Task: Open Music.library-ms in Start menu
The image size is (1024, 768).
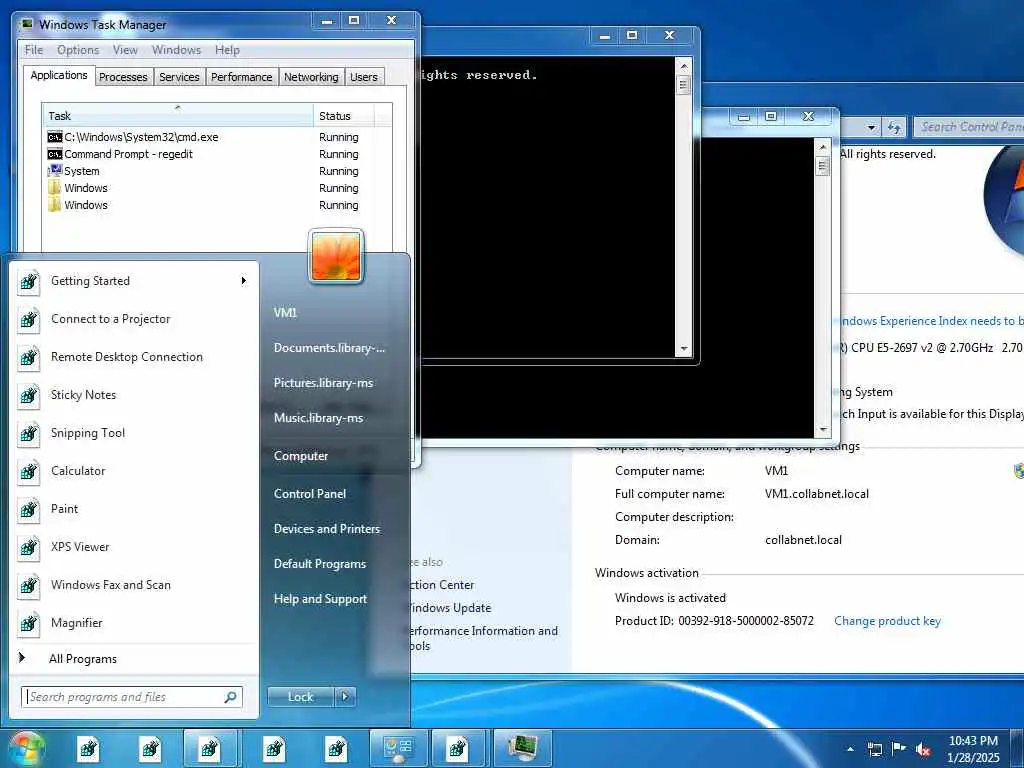Action: [x=318, y=418]
